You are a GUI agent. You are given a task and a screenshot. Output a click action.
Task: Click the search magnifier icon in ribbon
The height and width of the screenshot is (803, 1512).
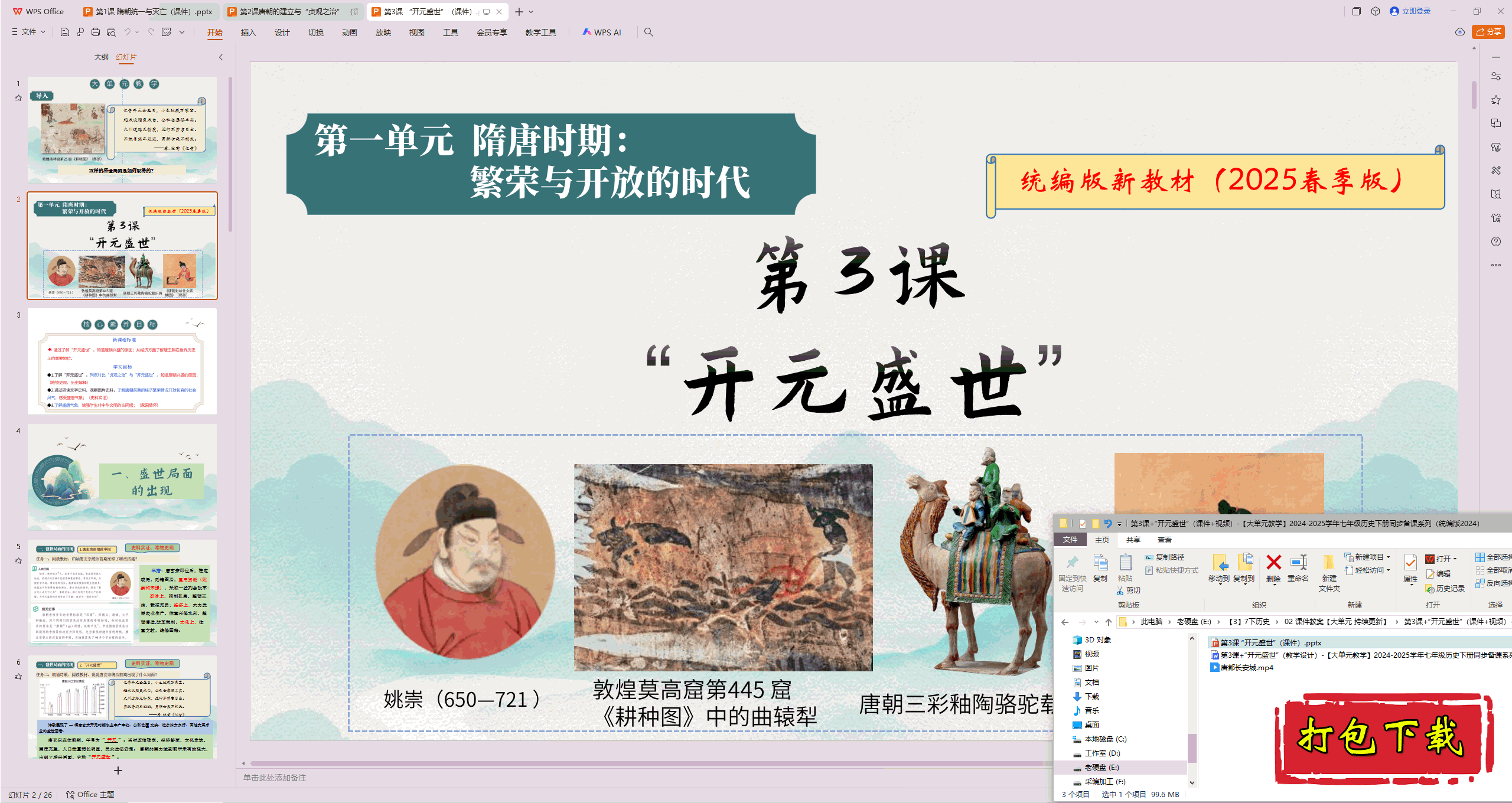(x=649, y=32)
